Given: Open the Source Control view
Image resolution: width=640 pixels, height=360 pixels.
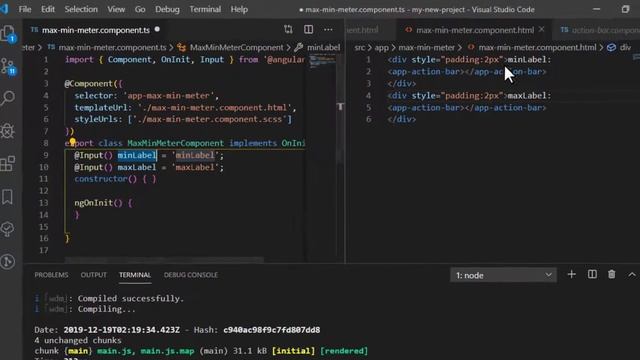Looking at the screenshot, I should (8, 67).
